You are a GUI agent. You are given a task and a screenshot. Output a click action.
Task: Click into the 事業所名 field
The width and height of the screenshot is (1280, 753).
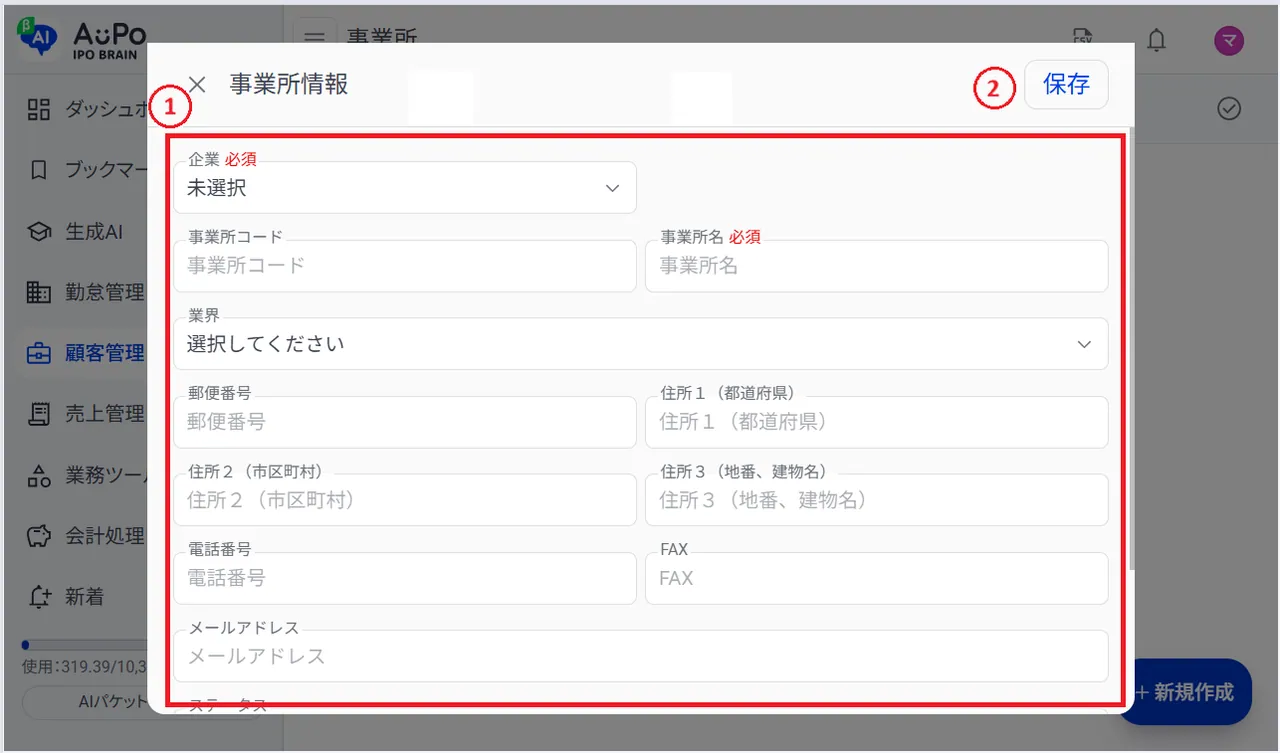(876, 266)
